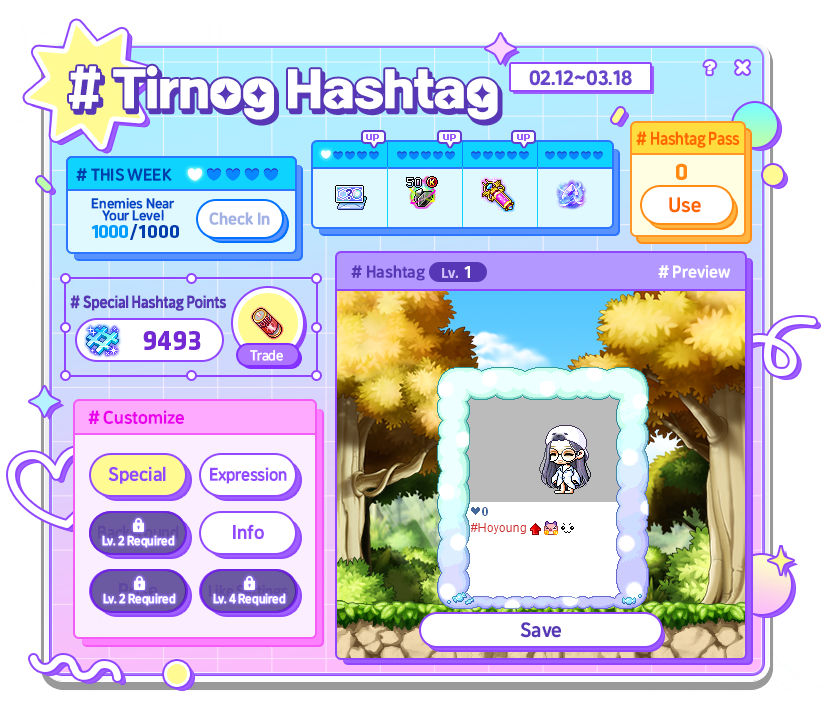
Task: Select the purple crystal reward icon
Action: [x=571, y=195]
